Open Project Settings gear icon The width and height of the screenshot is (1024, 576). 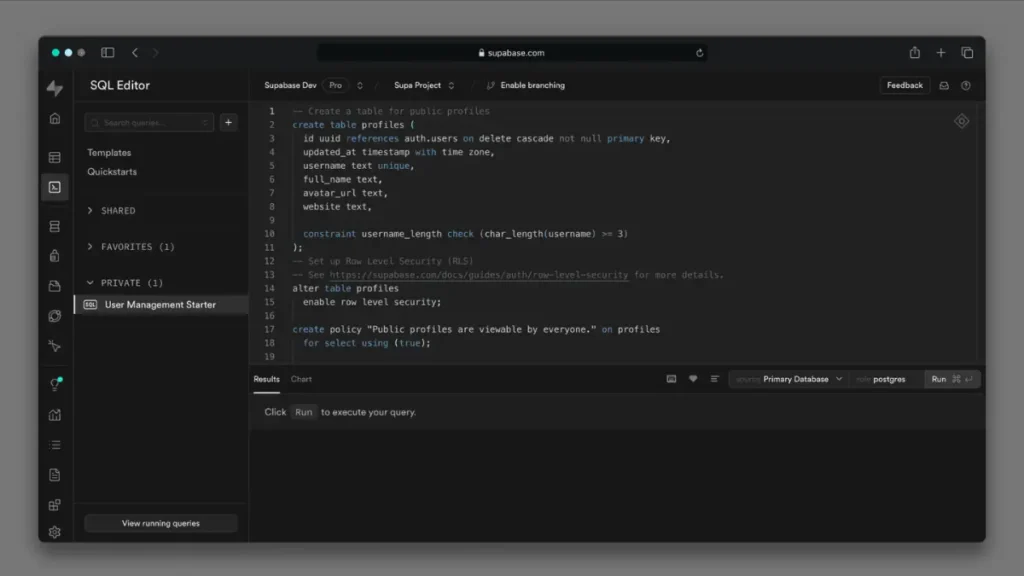click(x=55, y=533)
